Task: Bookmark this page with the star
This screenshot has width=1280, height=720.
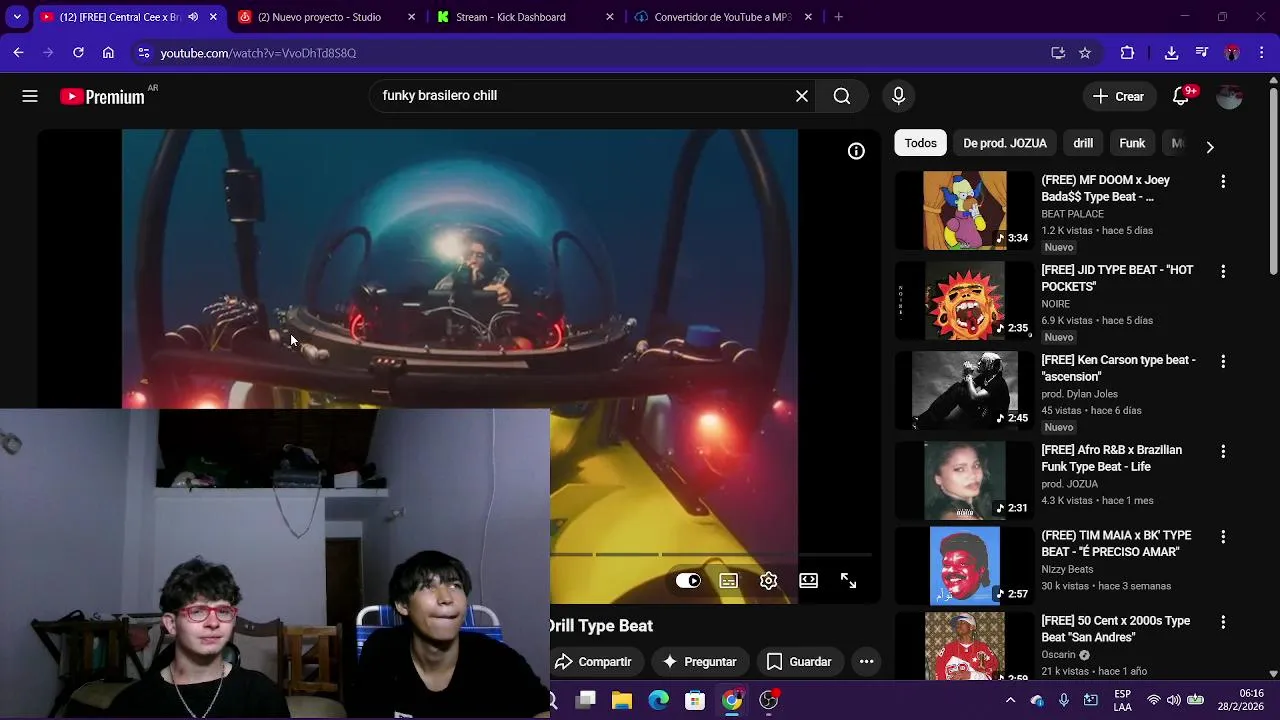Action: point(1085,53)
